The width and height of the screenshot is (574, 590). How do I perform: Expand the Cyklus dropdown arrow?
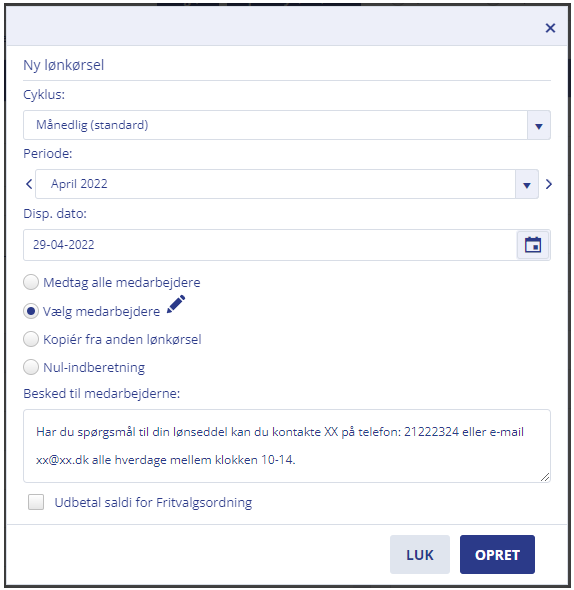coord(539,125)
